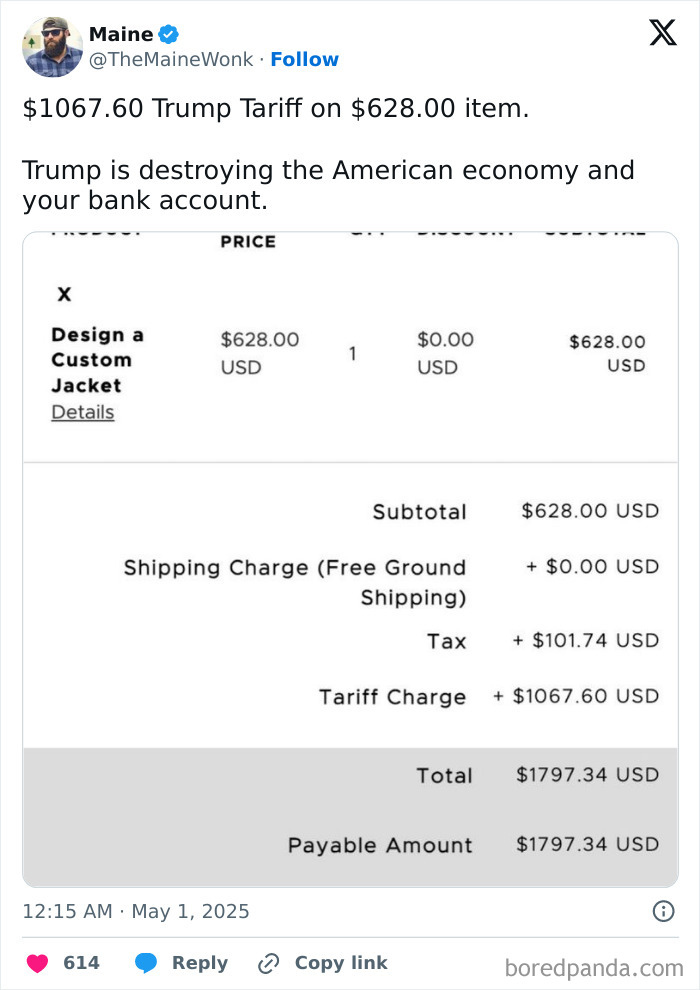Screen dimensions: 700x990
Task: Remove the Custom Jacket item via its X
Action: [63, 294]
